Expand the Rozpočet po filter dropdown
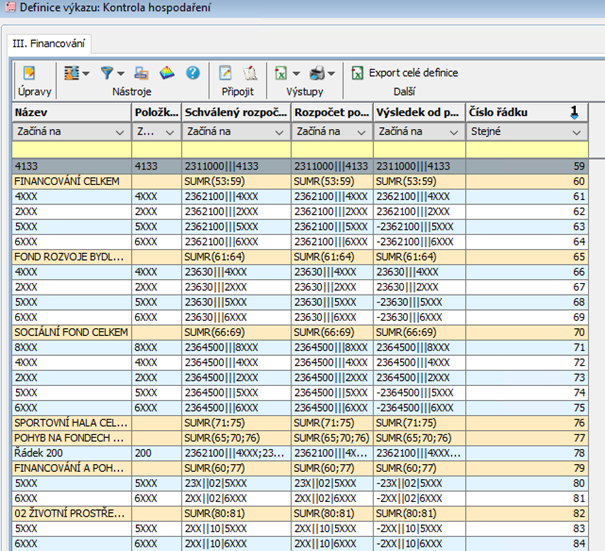The image size is (605, 551). pyautogui.click(x=363, y=131)
